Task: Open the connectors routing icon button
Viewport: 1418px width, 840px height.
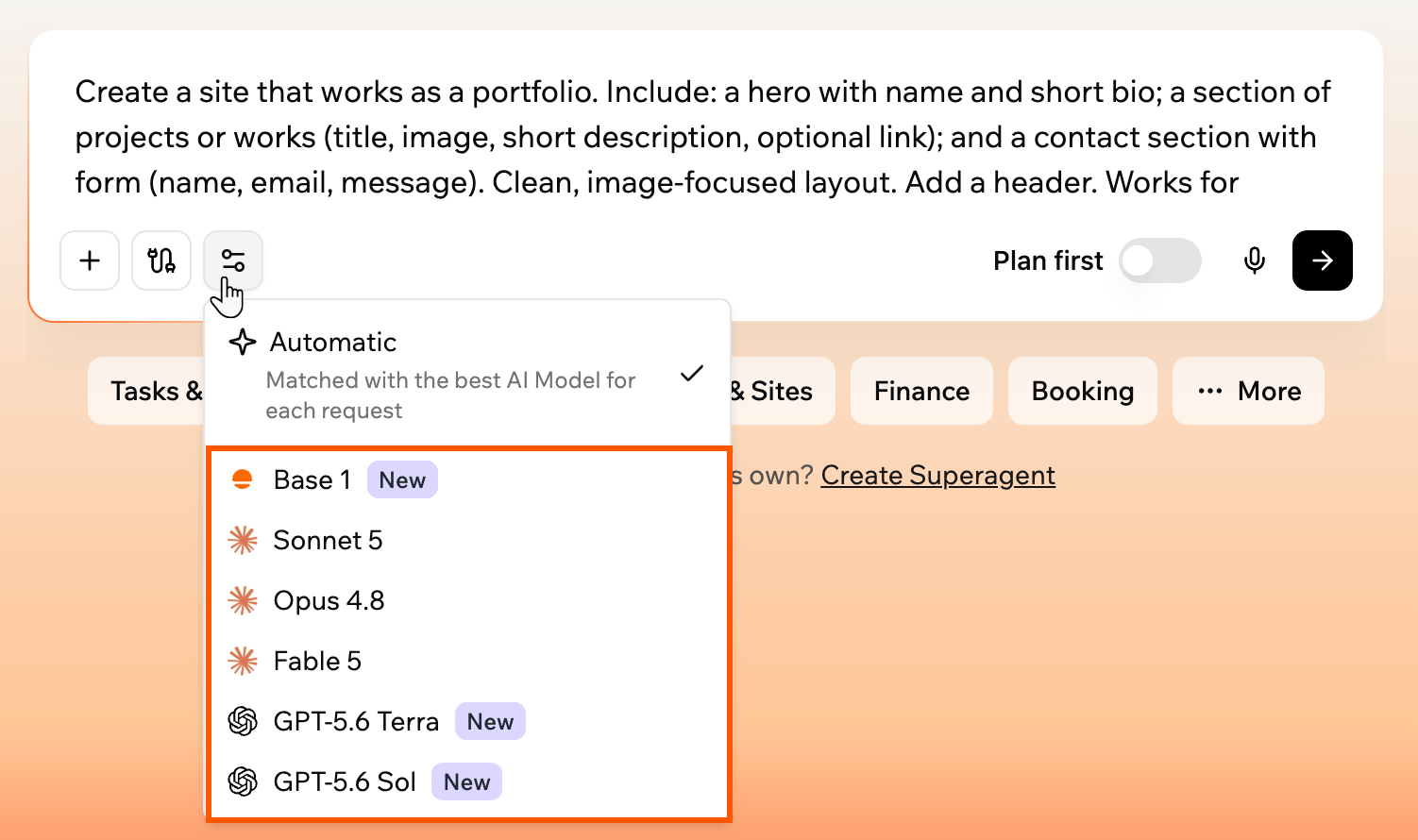Action: (161, 260)
